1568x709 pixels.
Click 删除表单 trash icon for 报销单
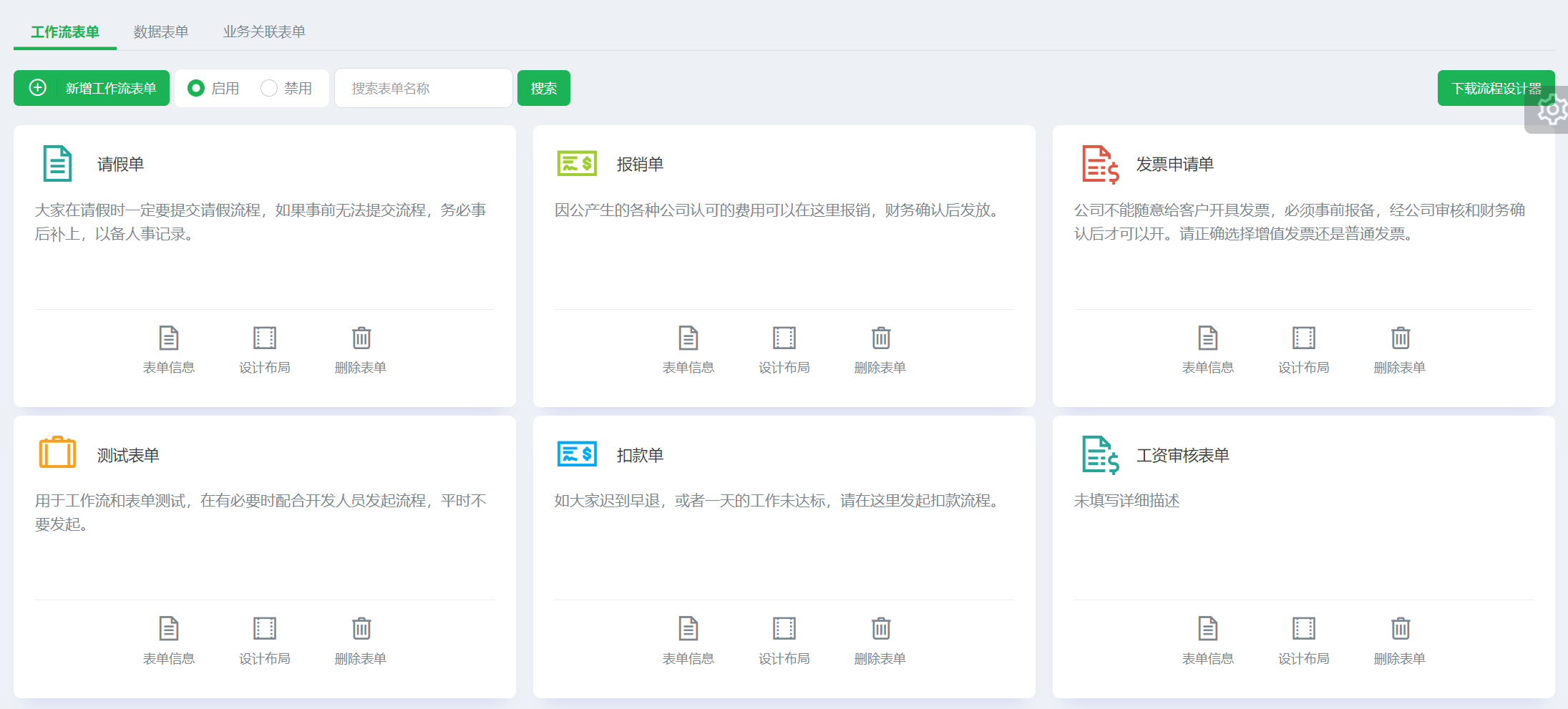pyautogui.click(x=881, y=338)
